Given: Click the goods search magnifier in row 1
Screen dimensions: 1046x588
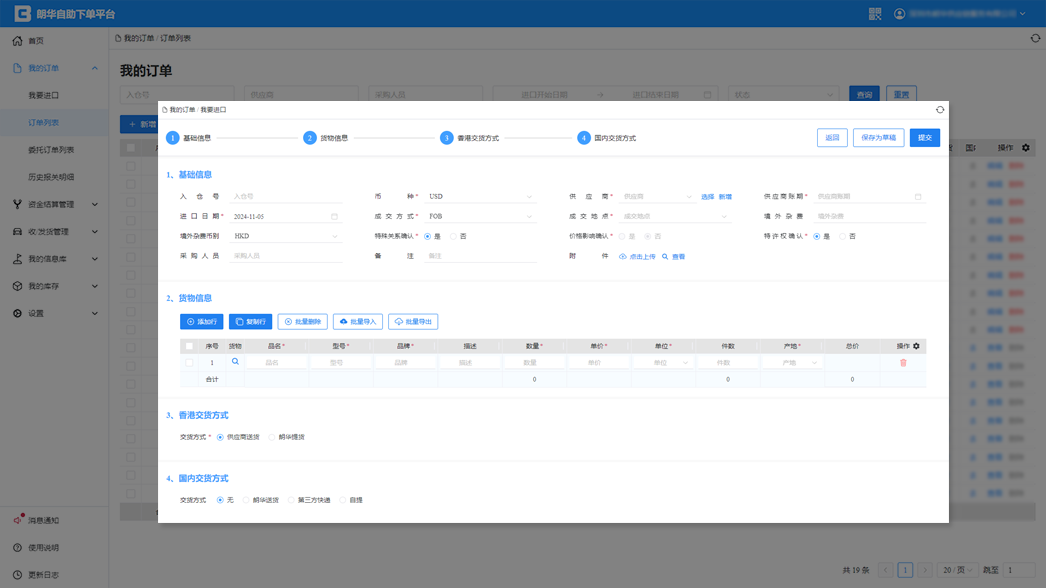Looking at the screenshot, I should (x=235, y=362).
